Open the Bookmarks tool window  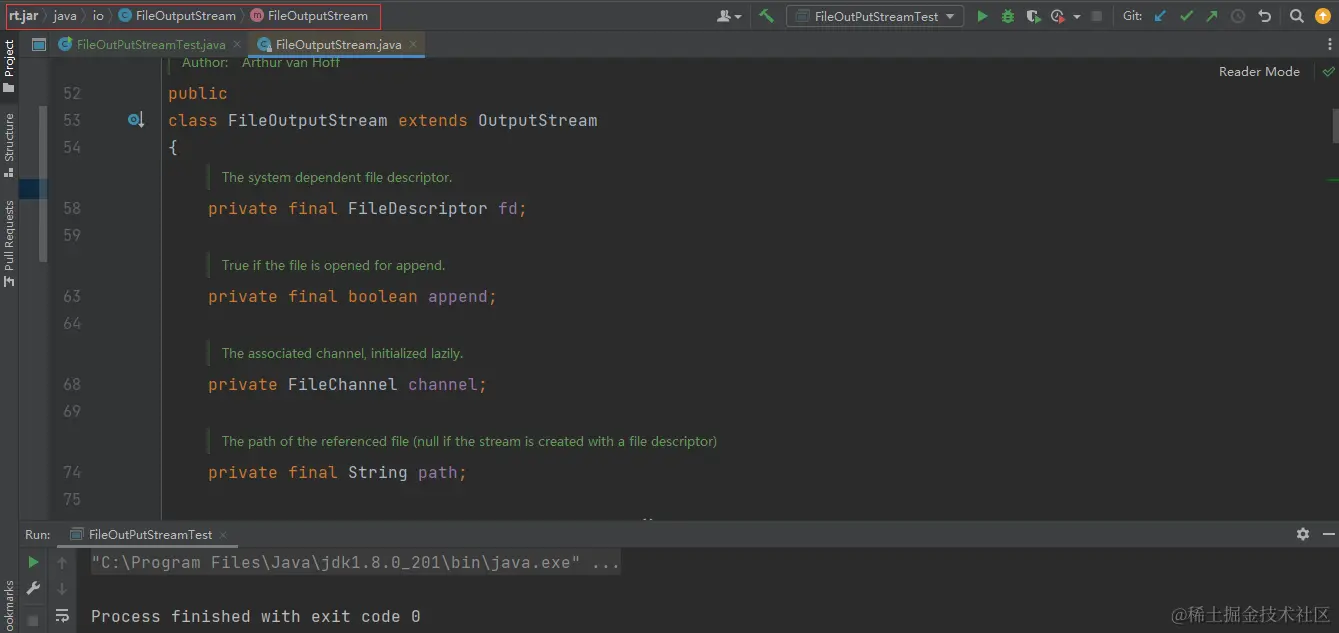[x=9, y=606]
